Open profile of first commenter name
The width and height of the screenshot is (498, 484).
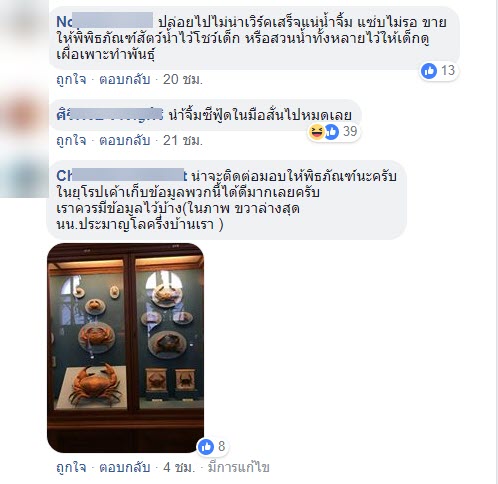click(105, 22)
